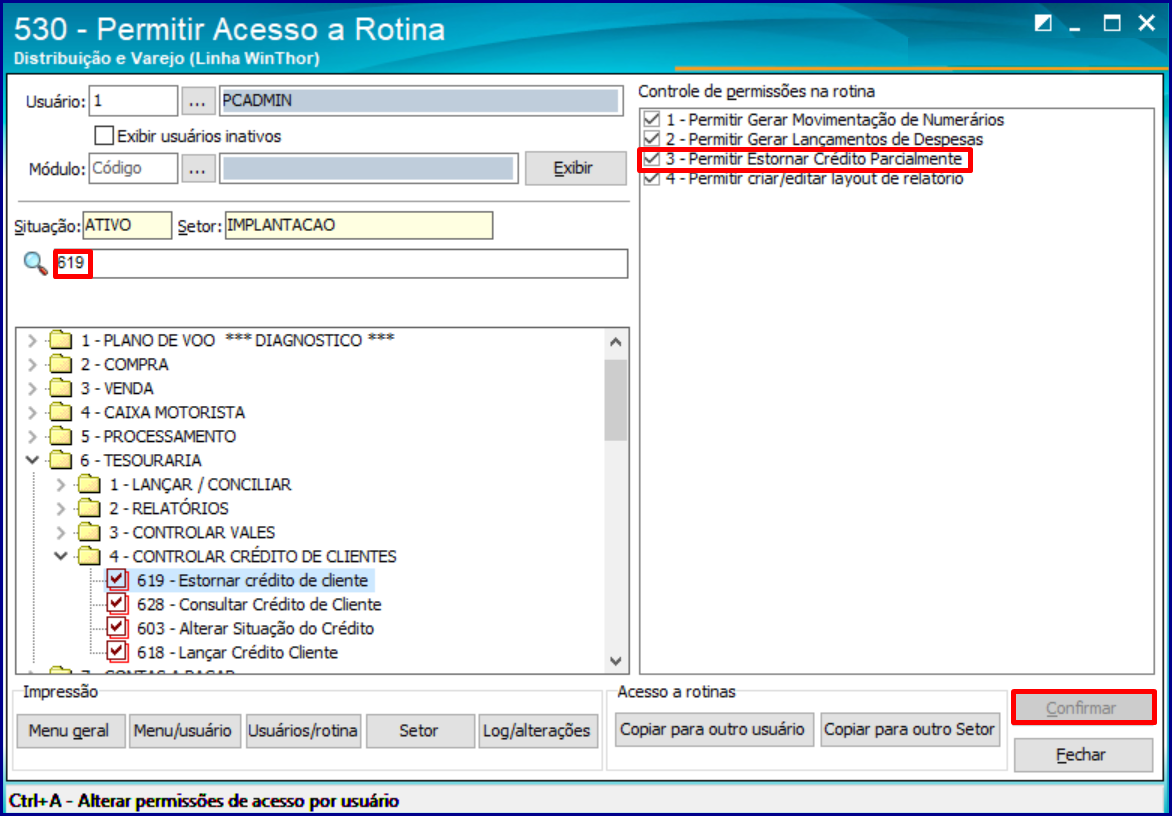The height and width of the screenshot is (816, 1172).
Task: Expand the 3 - CONTROLAR VALES subfolder
Action: 61,533
